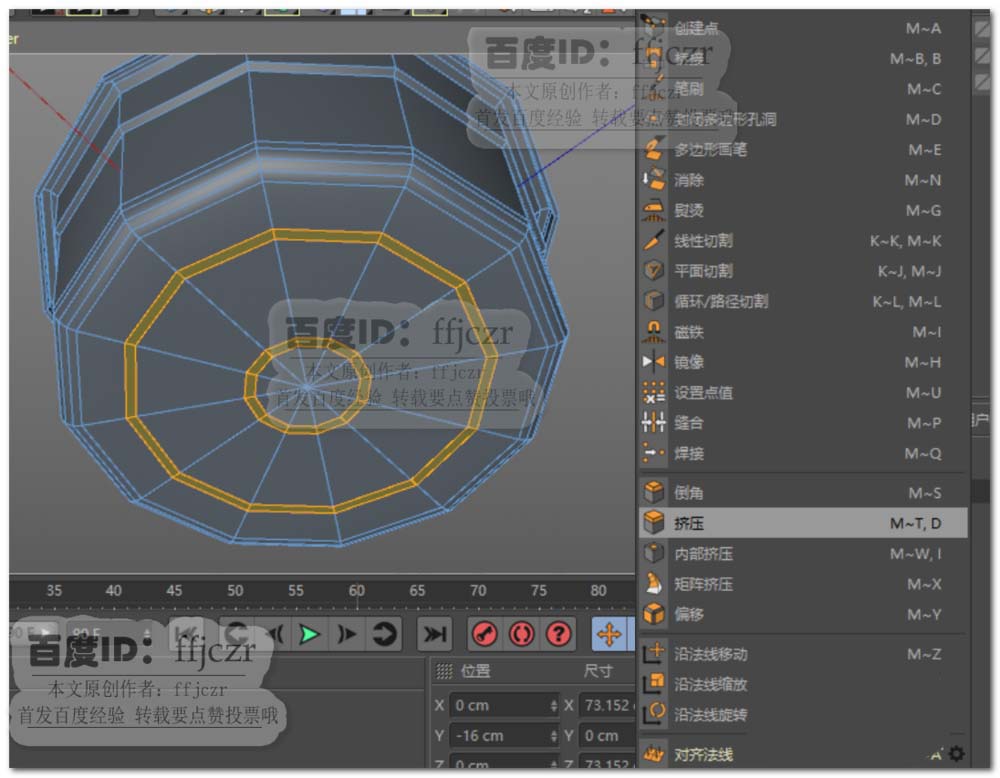1000x778 pixels.
Task: Jump to the next keyframe button
Action: [384, 635]
